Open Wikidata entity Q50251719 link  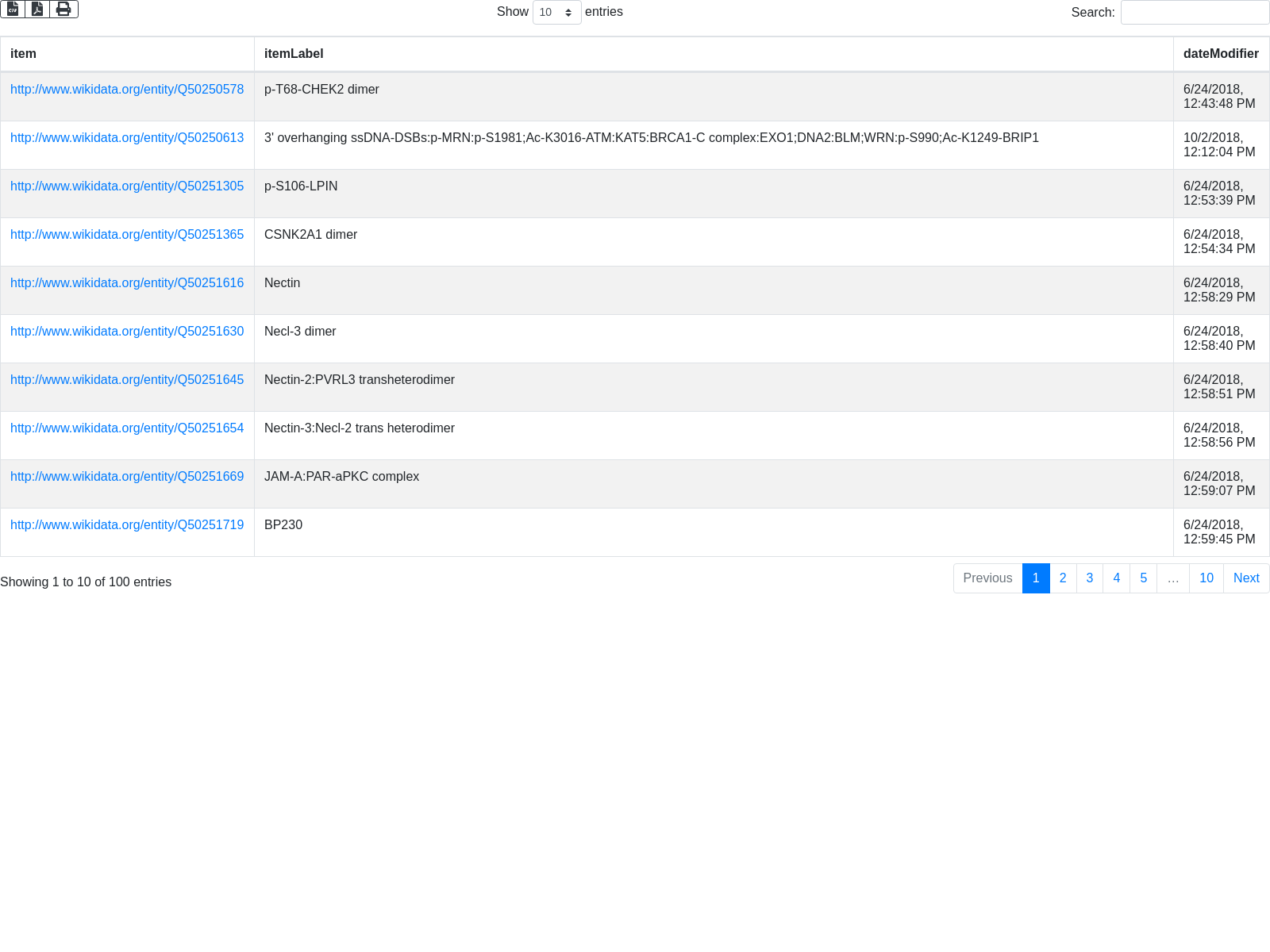coord(127,525)
